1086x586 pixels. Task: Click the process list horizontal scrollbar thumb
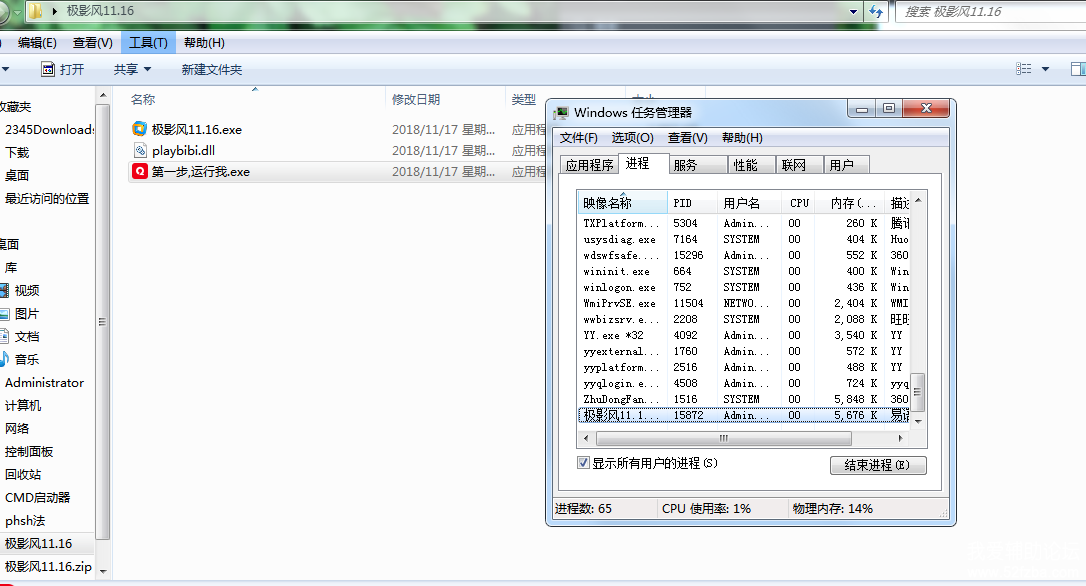[723, 438]
